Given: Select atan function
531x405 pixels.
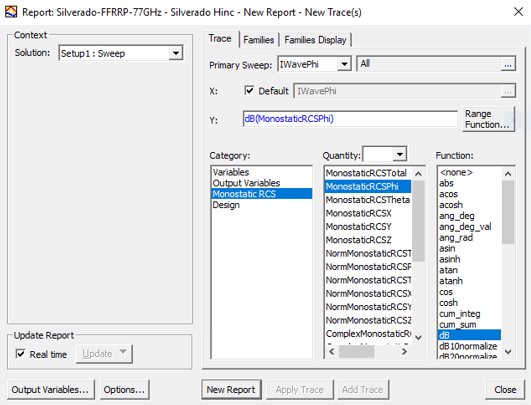Looking at the screenshot, I should (469, 270).
